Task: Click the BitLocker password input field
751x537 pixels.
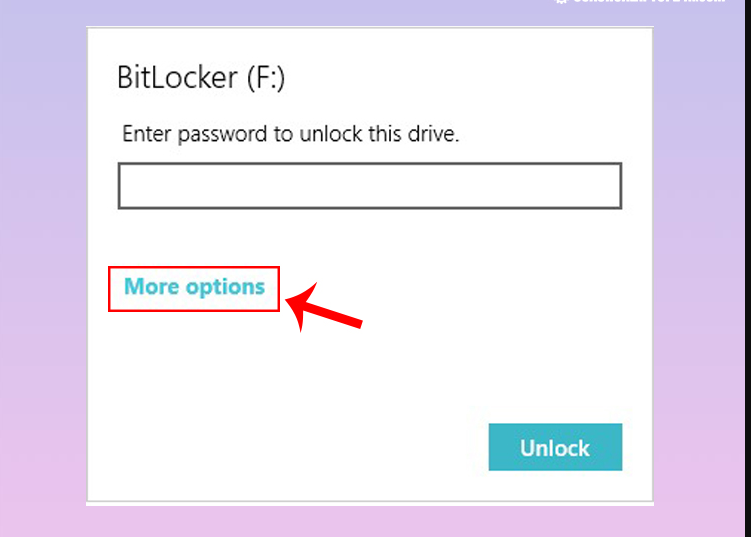Action: [369, 187]
